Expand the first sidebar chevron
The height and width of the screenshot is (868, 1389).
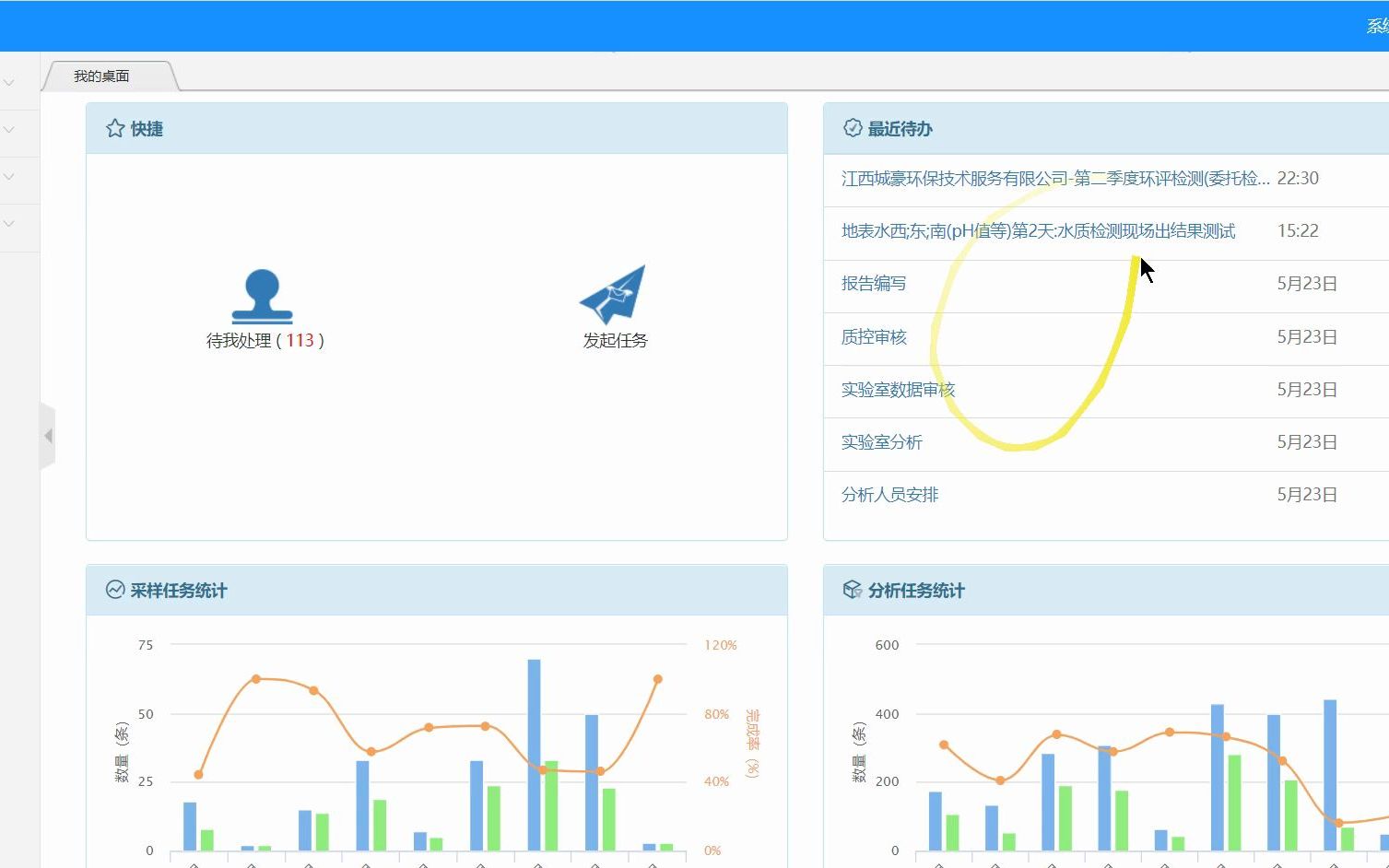[x=9, y=83]
